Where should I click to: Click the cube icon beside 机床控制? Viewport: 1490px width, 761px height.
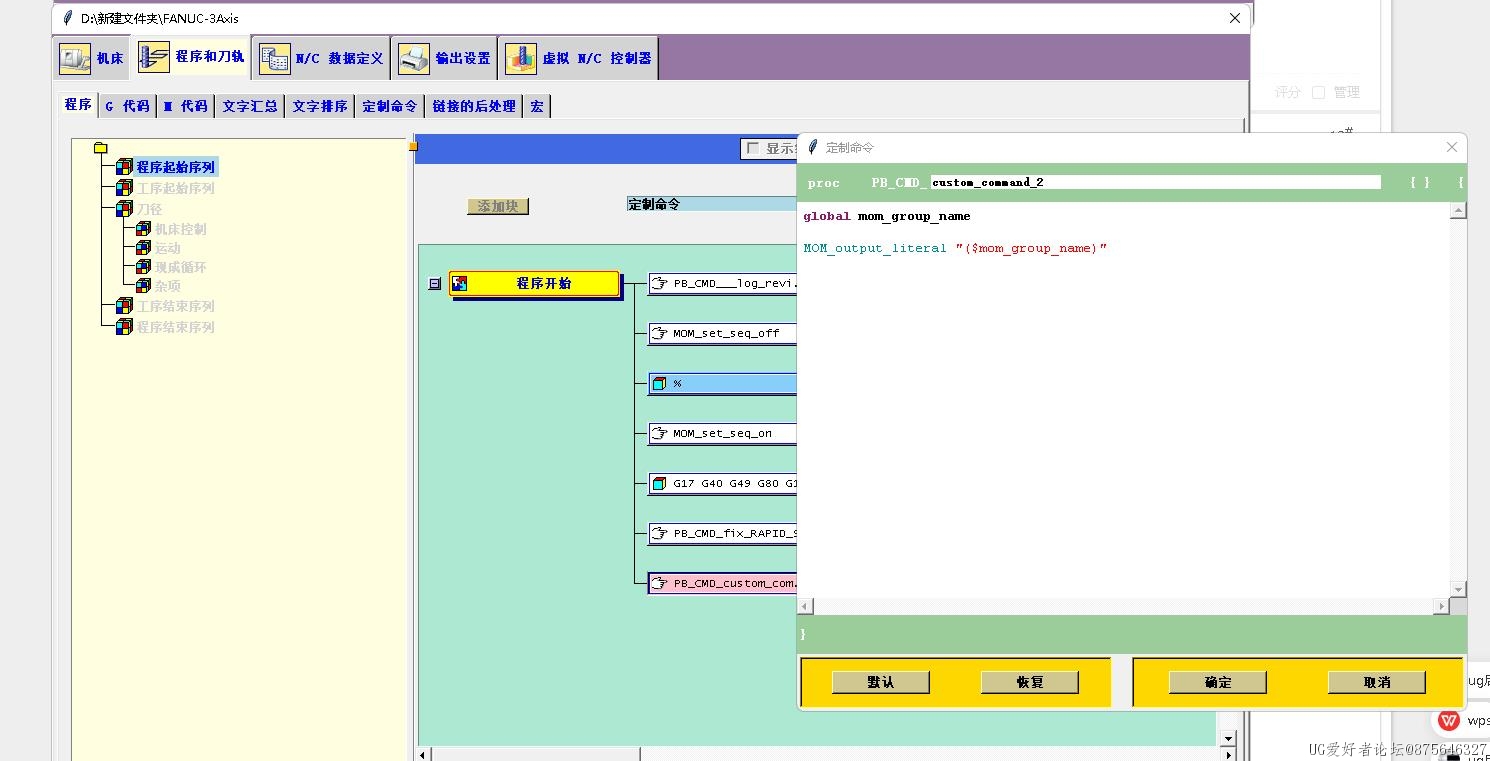tap(143, 229)
